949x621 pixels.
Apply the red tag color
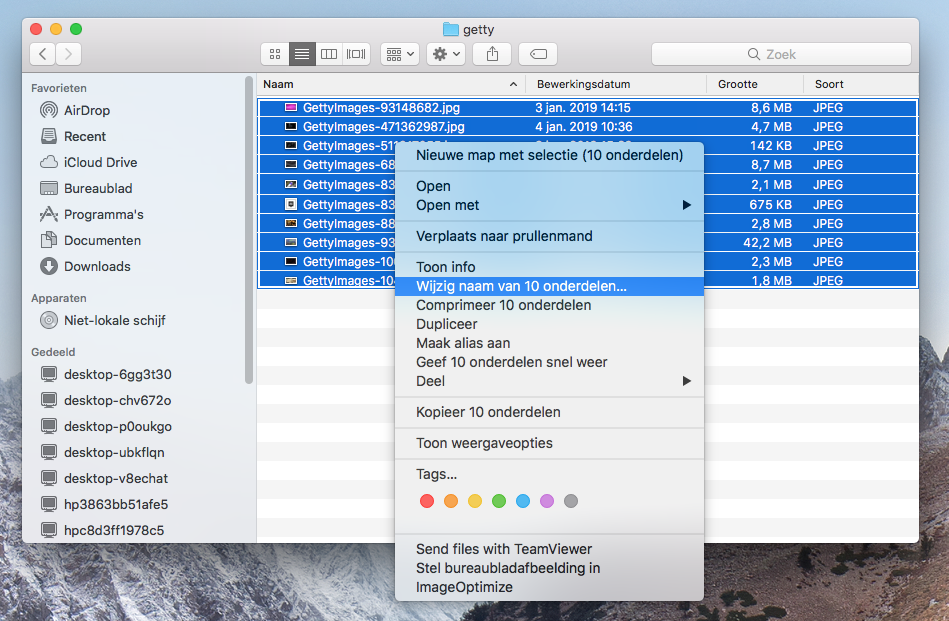coord(427,501)
